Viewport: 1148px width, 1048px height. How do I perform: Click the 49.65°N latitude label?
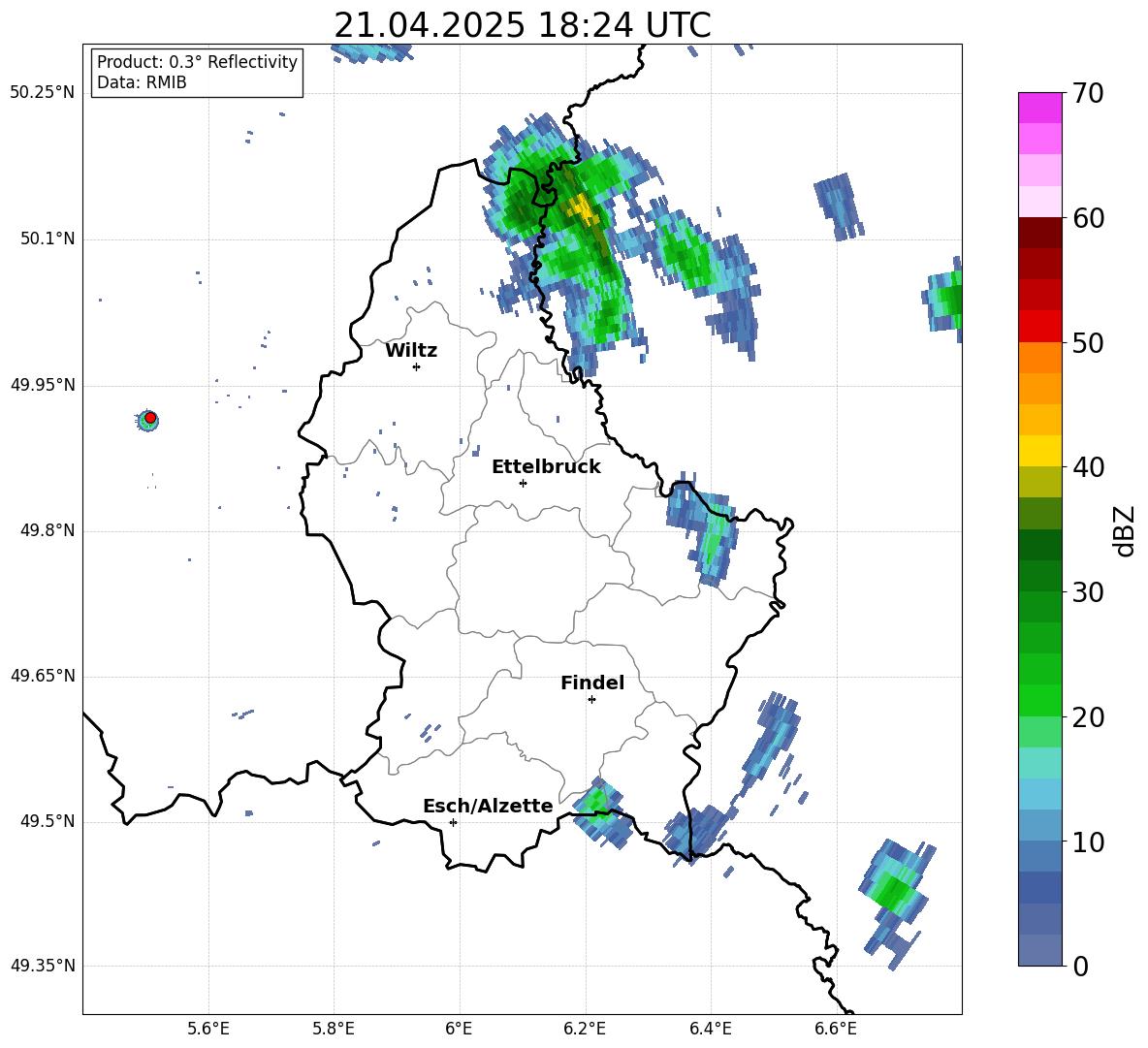43,676
